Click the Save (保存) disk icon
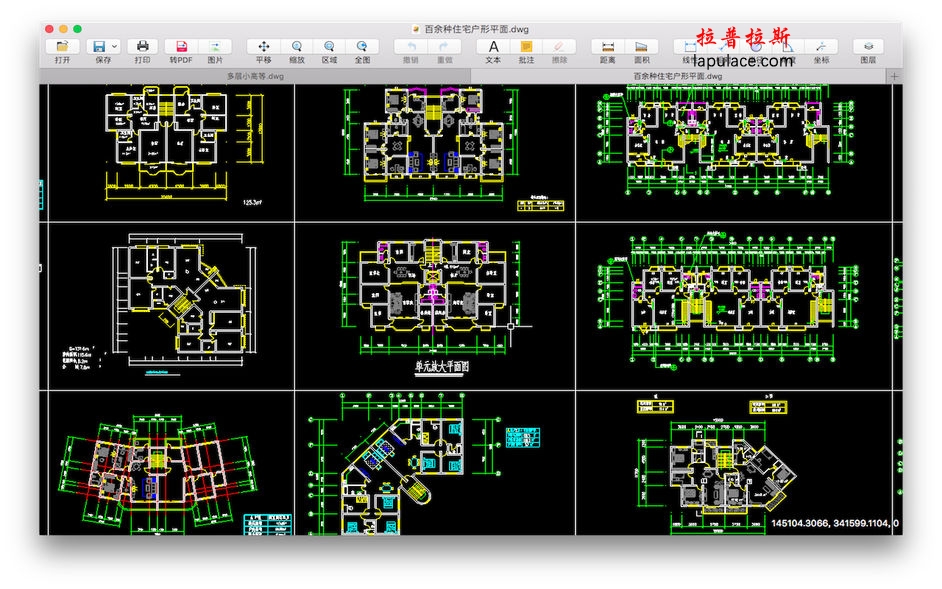Image resolution: width=942 pixels, height=589 pixels. tap(99, 46)
